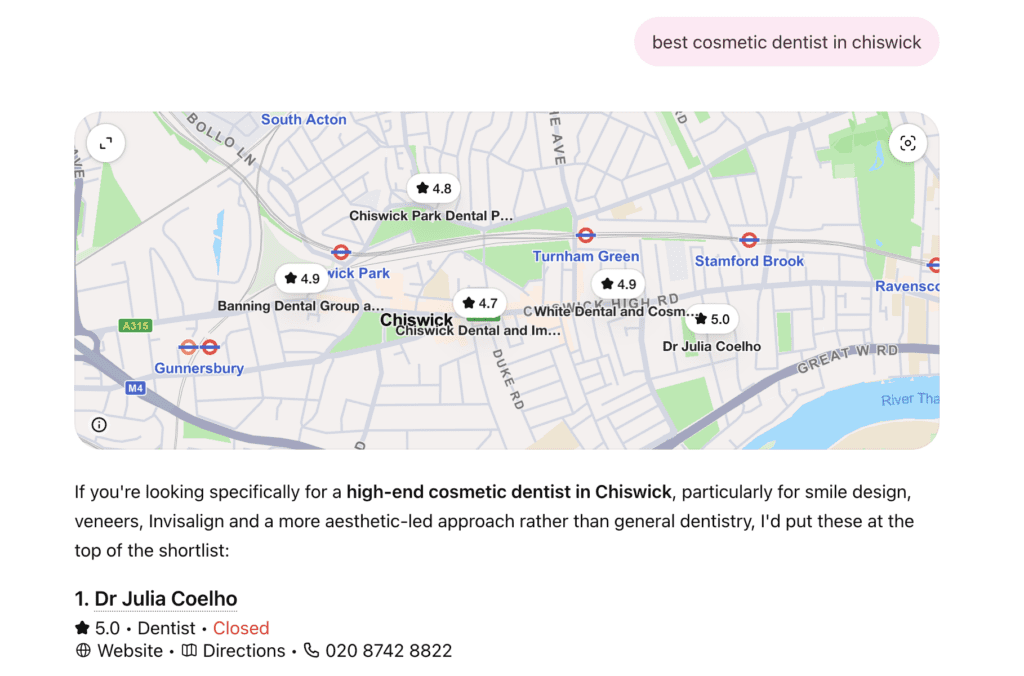Click the Banning Dental Group map label

tap(300, 306)
